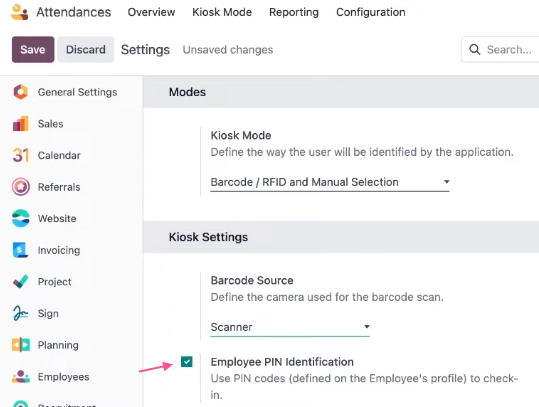
Task: Click the Sign signature icon
Action: (20, 313)
